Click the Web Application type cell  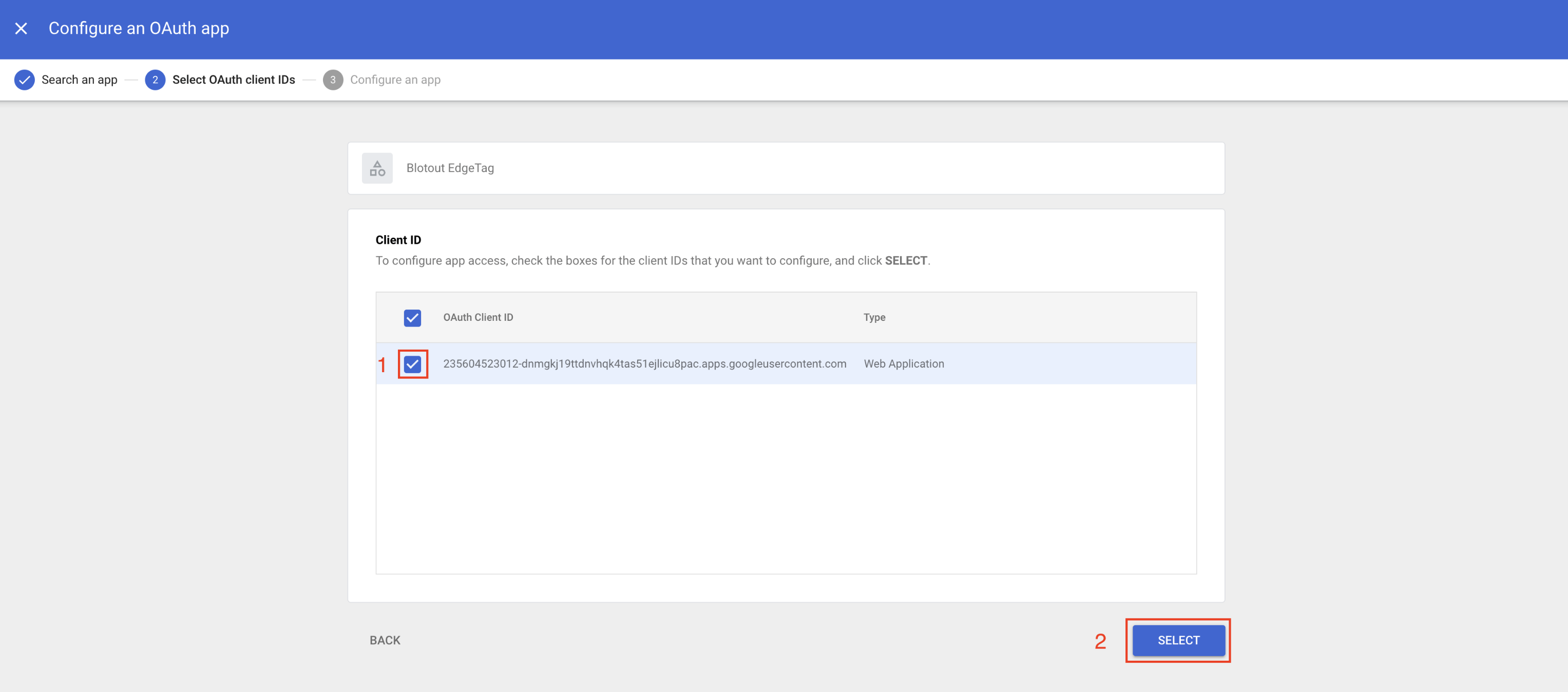coord(904,364)
